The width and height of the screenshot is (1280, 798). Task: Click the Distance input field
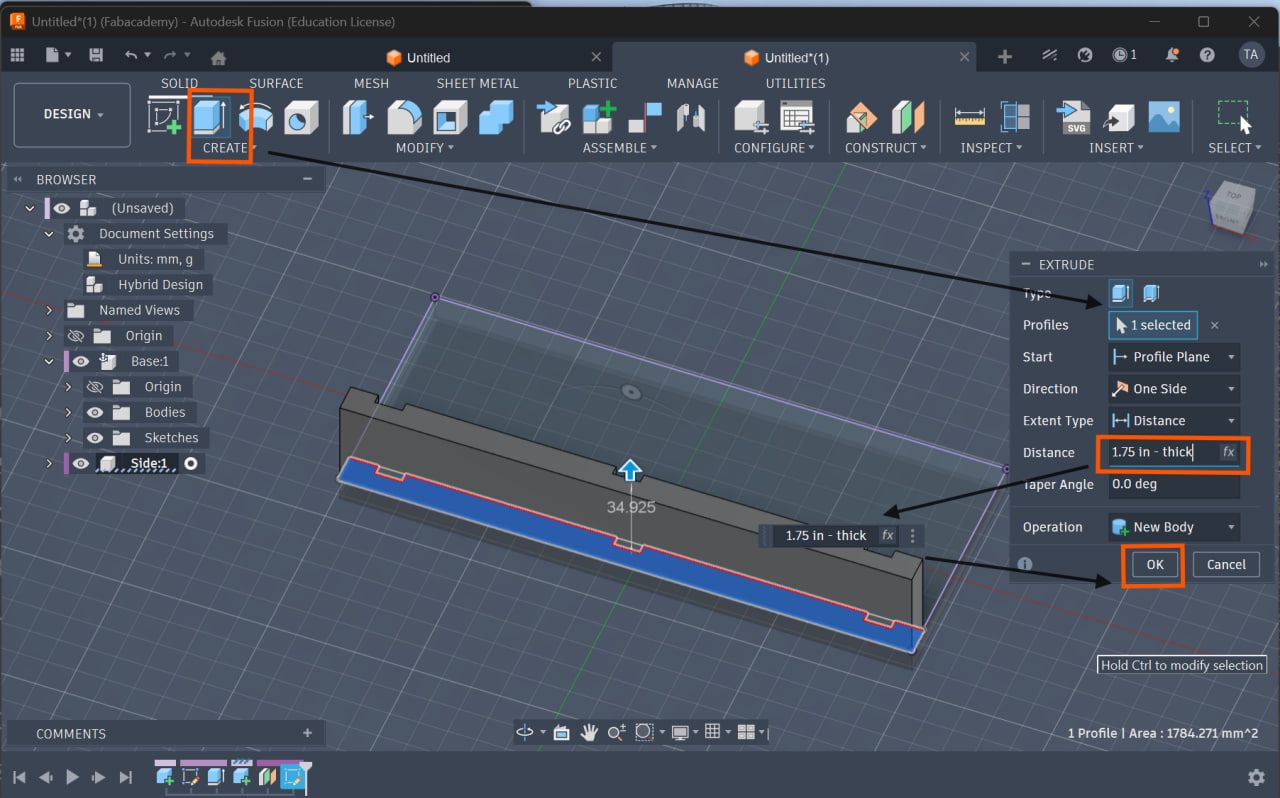(x=1160, y=452)
